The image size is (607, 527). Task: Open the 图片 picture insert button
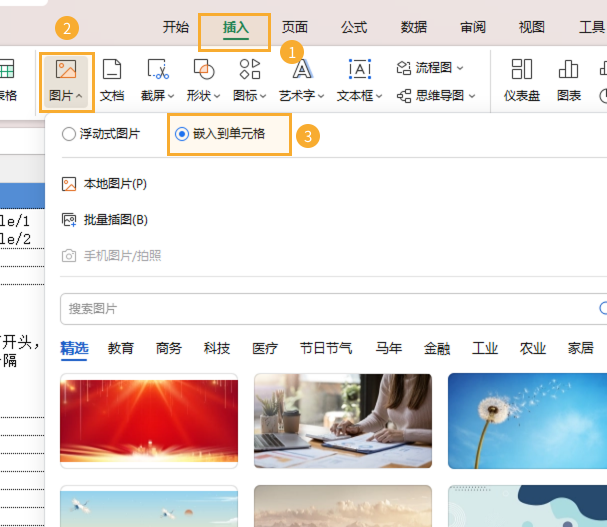66,82
